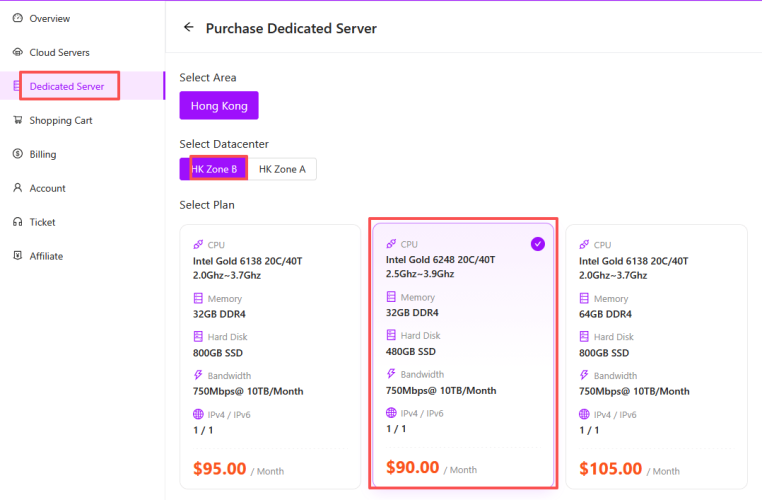Viewport: 762px width, 500px height.
Task: Click the Dedicated Server icon in sidebar
Action: pyautogui.click(x=17, y=86)
